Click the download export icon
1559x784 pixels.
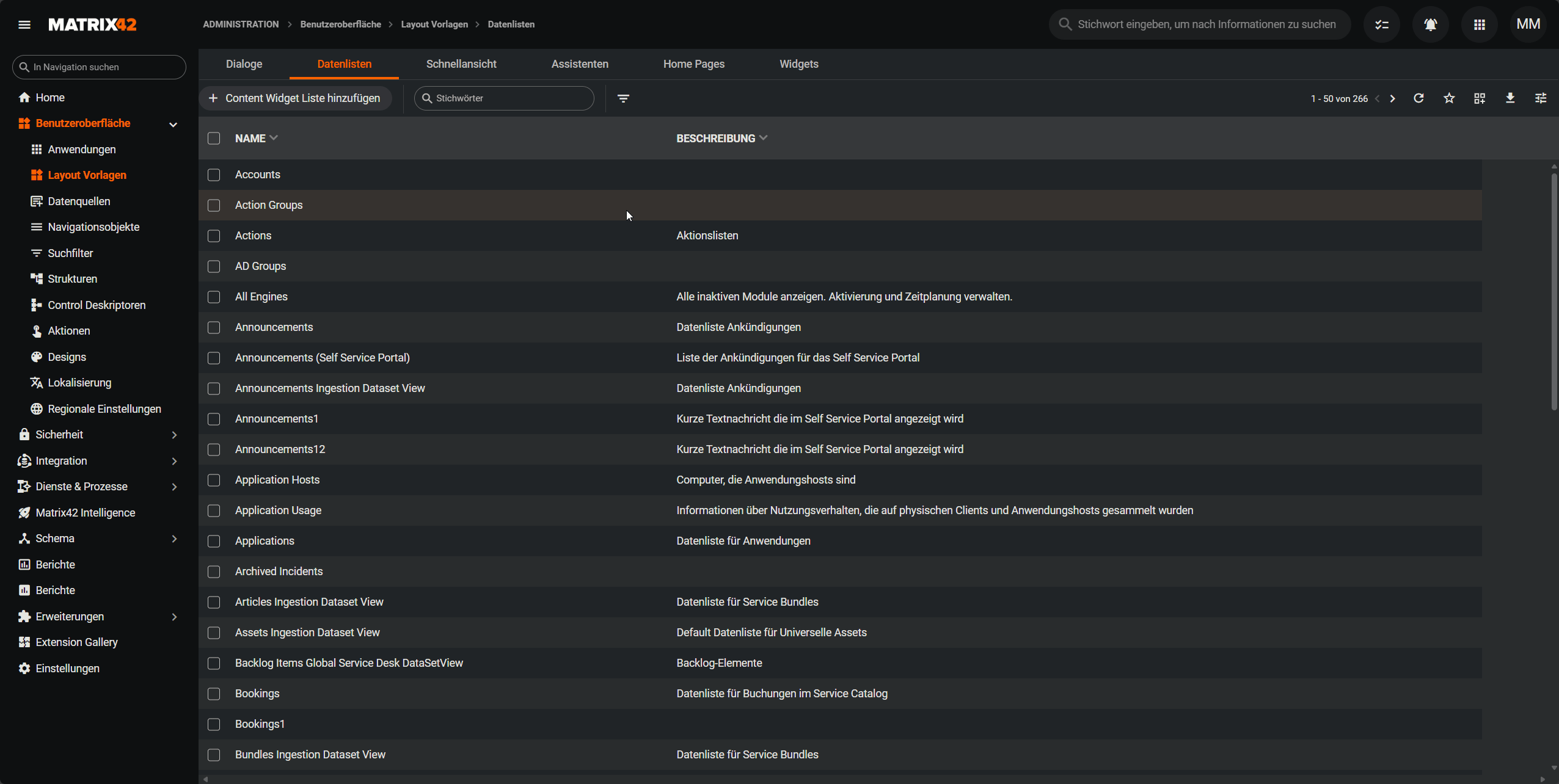1510,98
